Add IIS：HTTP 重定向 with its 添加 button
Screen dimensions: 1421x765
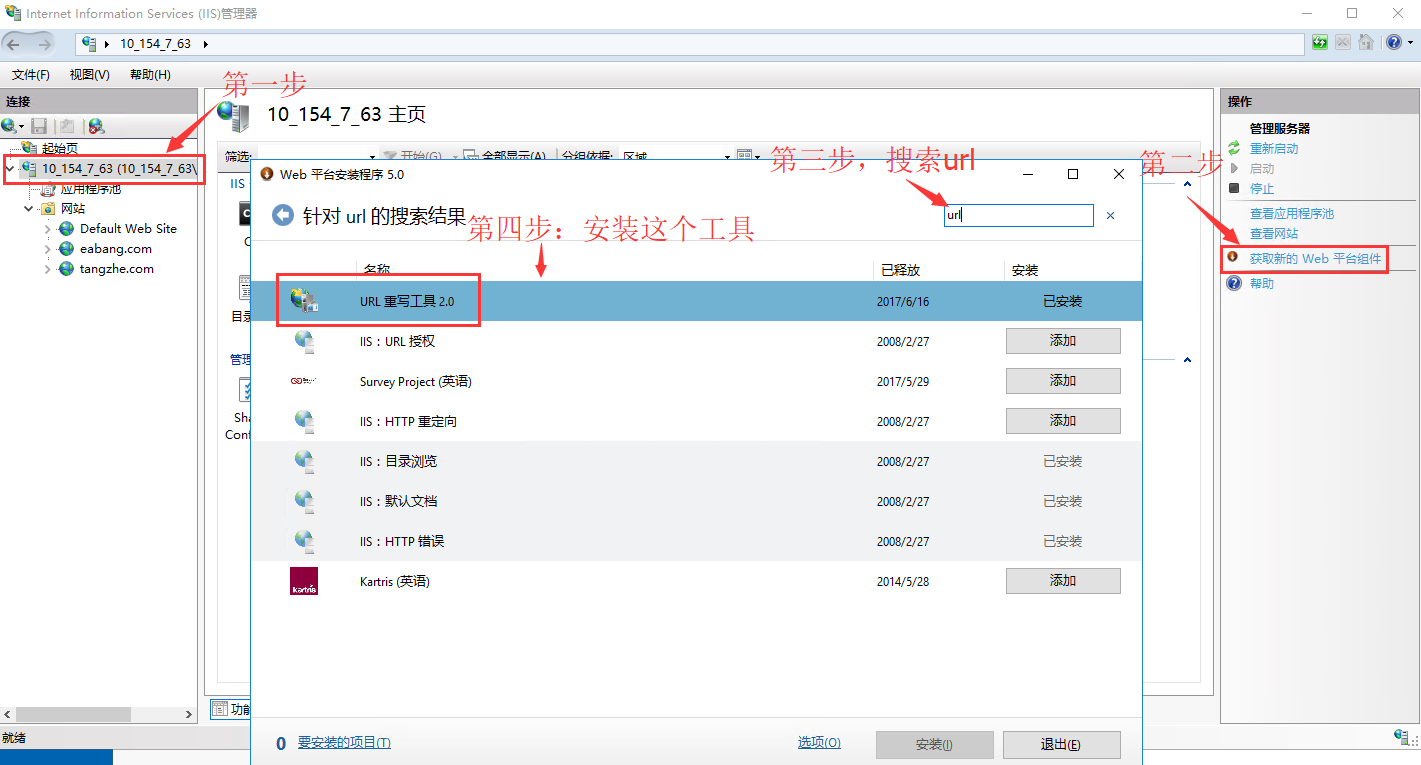click(1063, 421)
